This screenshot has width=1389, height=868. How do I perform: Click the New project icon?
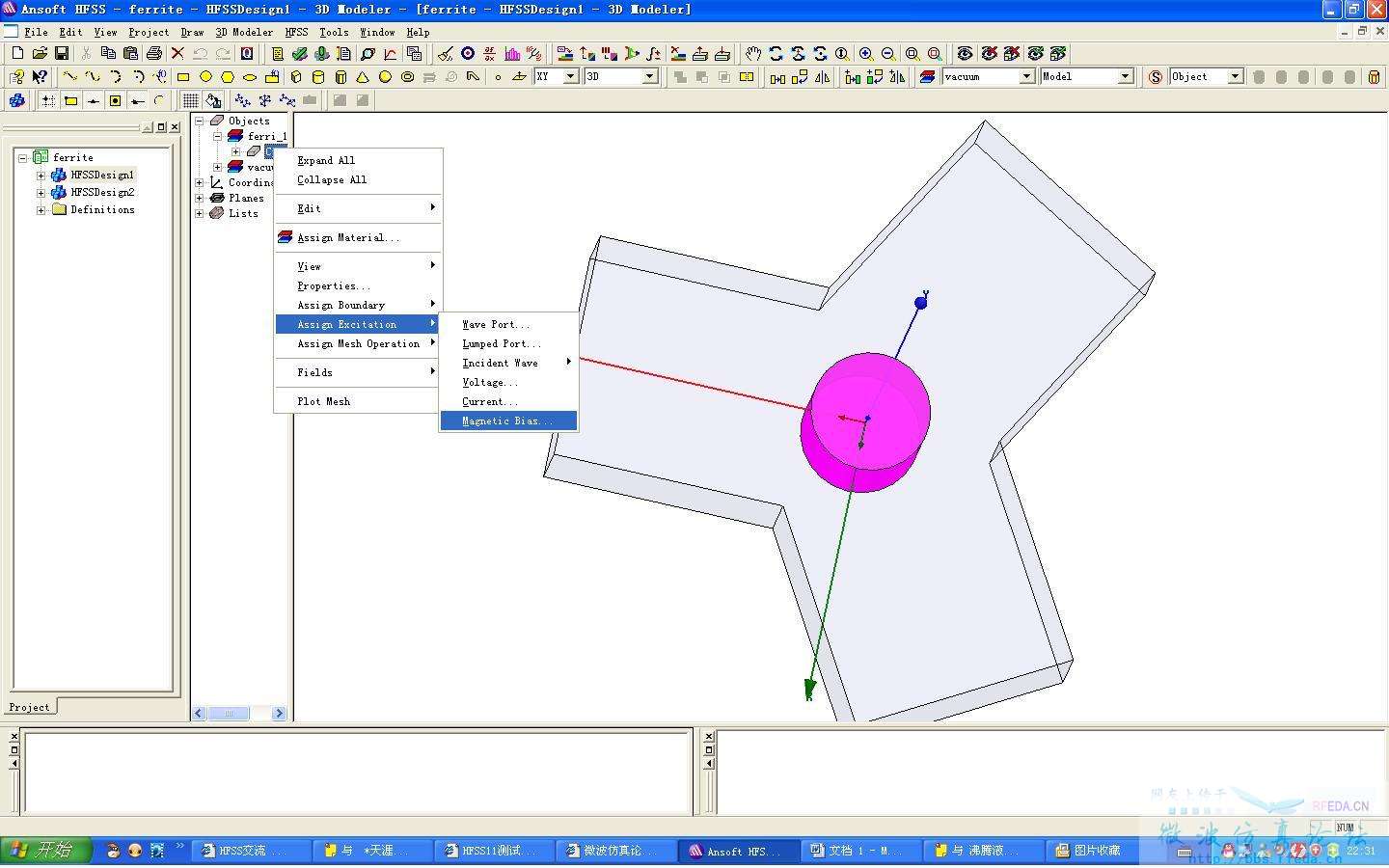point(17,53)
